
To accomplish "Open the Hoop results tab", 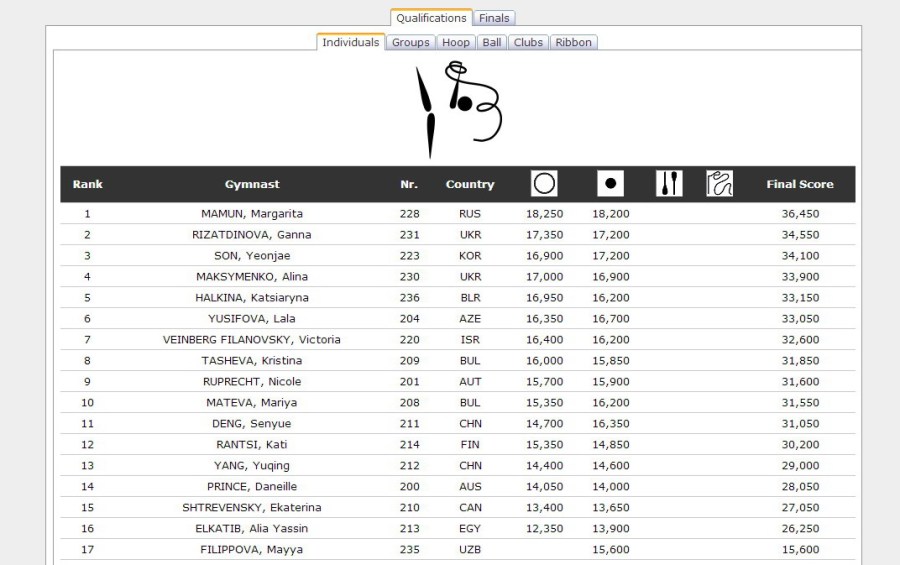I will (456, 42).
